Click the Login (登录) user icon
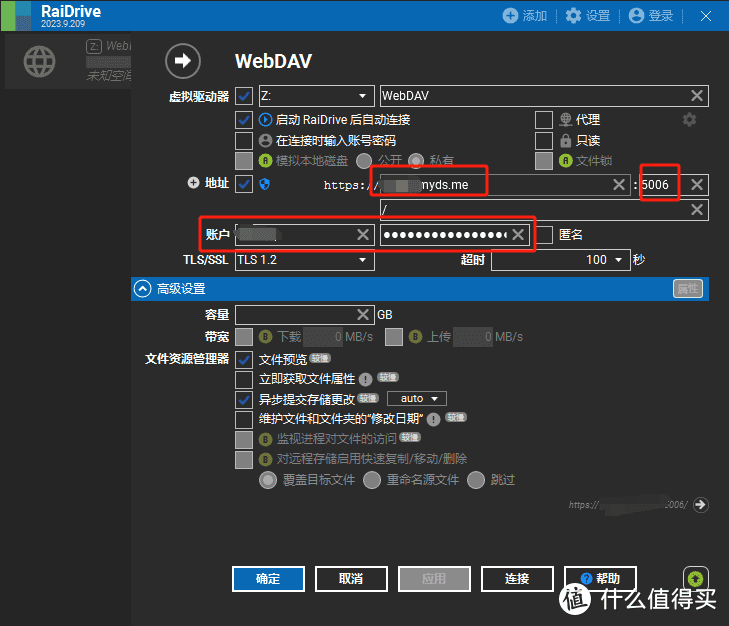The width and height of the screenshot is (729, 626). coord(636,15)
